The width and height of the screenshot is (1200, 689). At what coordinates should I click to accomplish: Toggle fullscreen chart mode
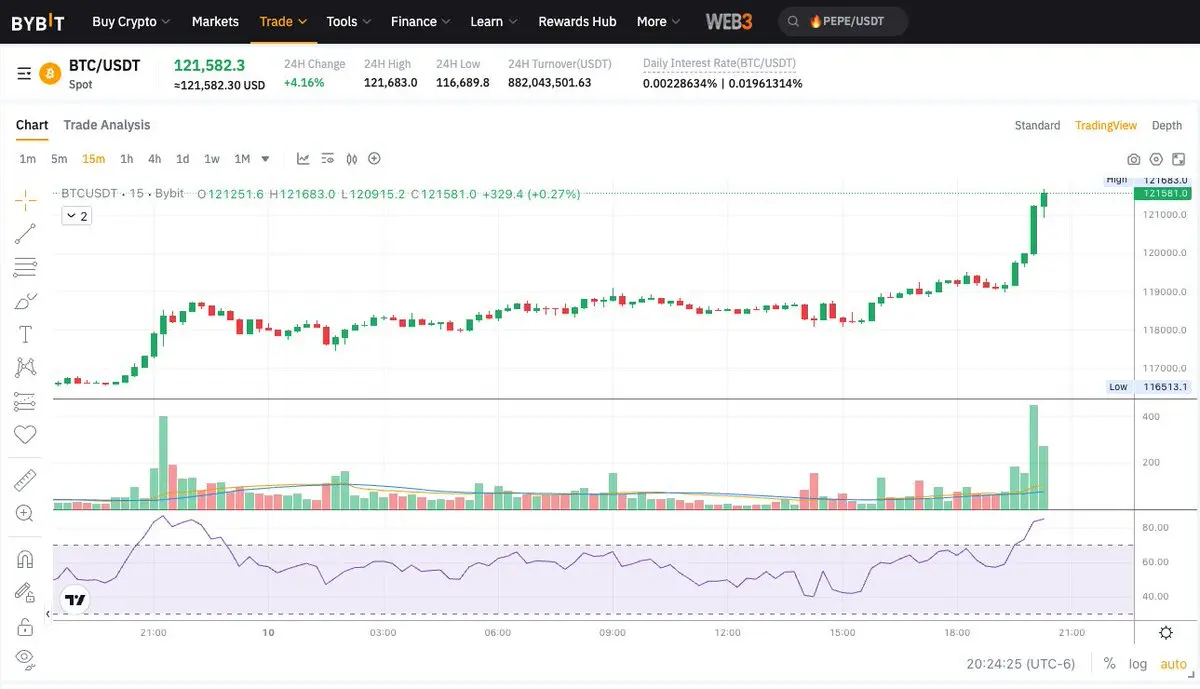coord(1179,159)
